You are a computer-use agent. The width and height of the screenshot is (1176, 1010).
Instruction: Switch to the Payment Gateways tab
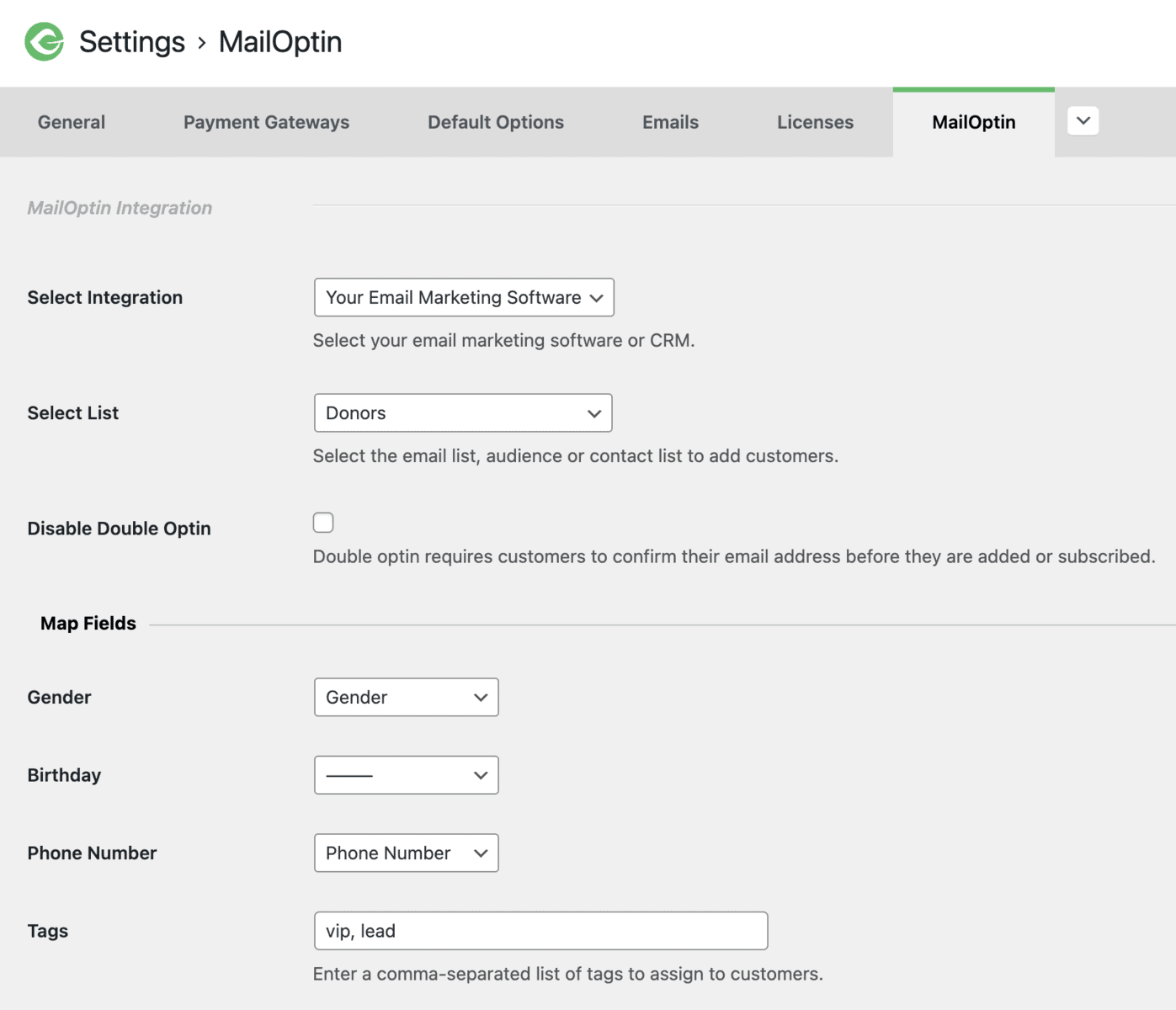[266, 122]
